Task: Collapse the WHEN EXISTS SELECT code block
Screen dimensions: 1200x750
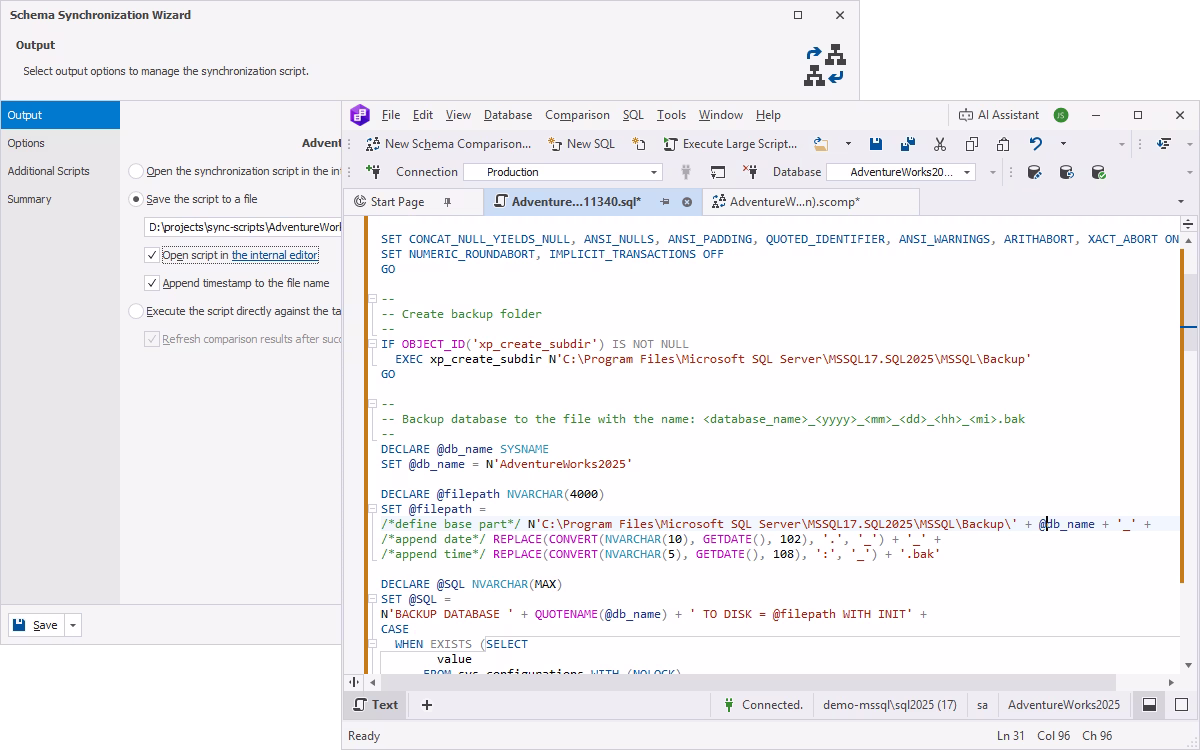Action: pyautogui.click(x=373, y=644)
